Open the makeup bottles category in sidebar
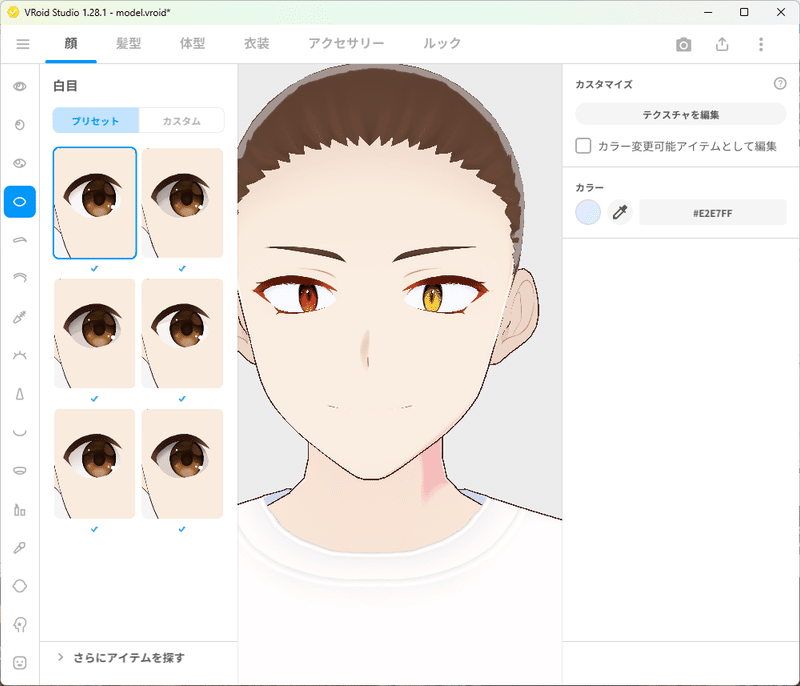Image resolution: width=800 pixels, height=686 pixels. click(20, 510)
